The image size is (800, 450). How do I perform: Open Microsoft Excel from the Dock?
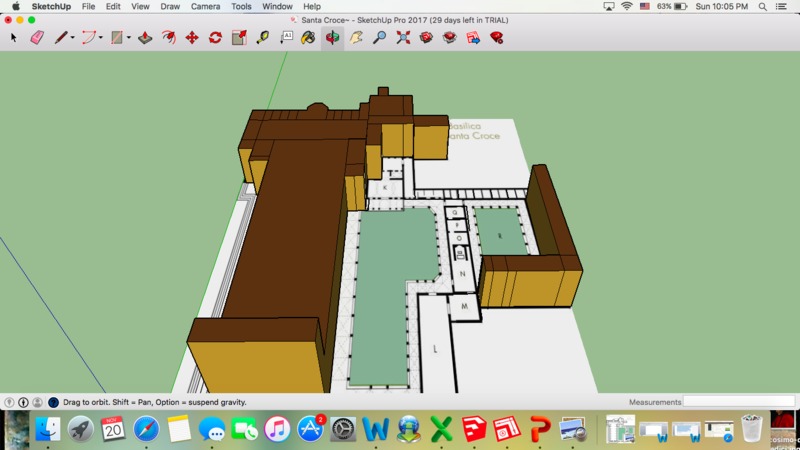pos(441,428)
